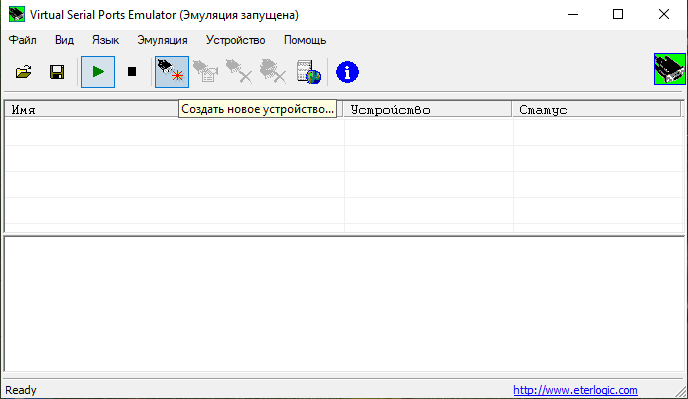Screen dimensions: 688x399
Task: Click the Устройство column header
Action: tap(427, 109)
